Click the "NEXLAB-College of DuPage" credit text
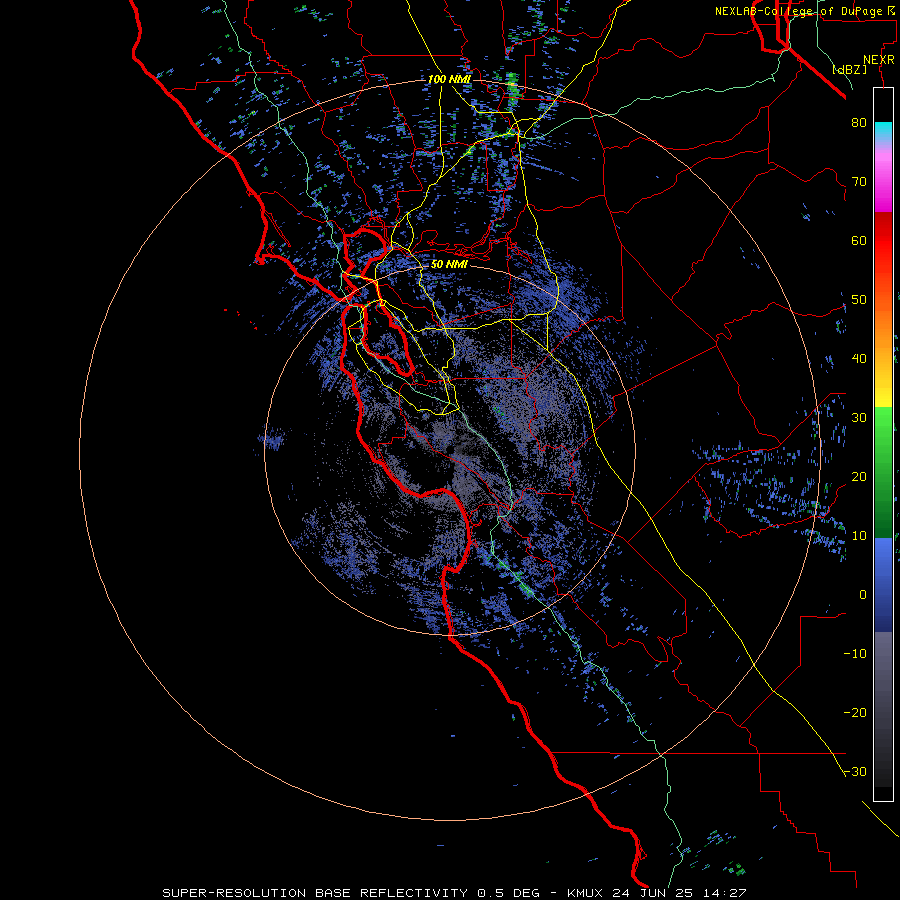Image resolution: width=900 pixels, height=900 pixels. pos(798,11)
